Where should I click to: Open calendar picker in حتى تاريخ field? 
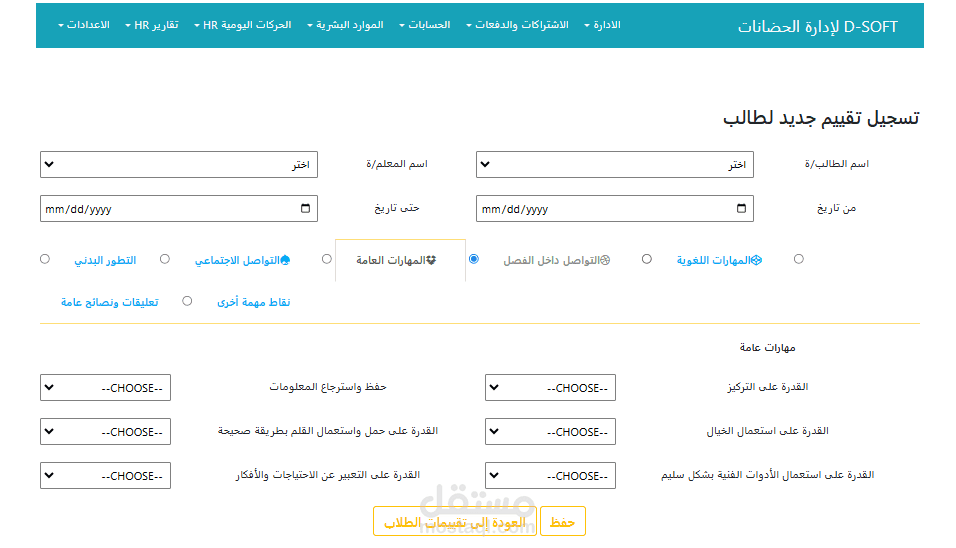click(305, 208)
